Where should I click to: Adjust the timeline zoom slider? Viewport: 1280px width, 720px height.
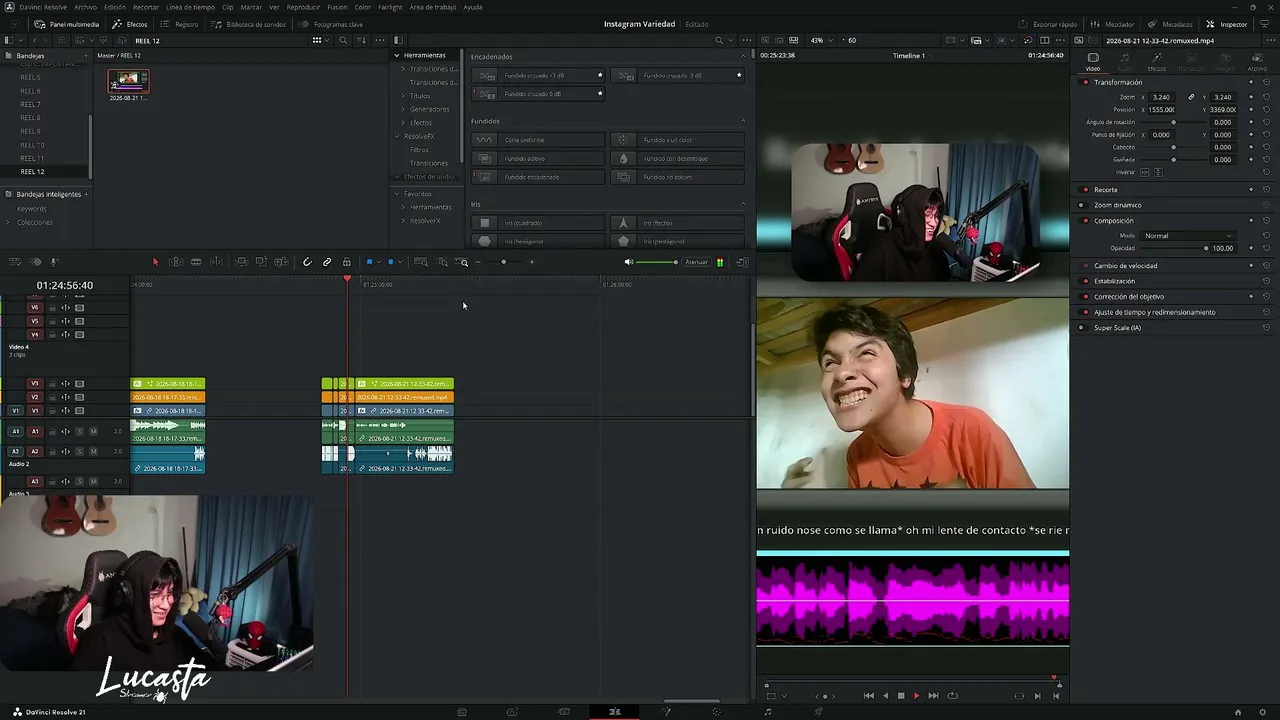coord(504,262)
